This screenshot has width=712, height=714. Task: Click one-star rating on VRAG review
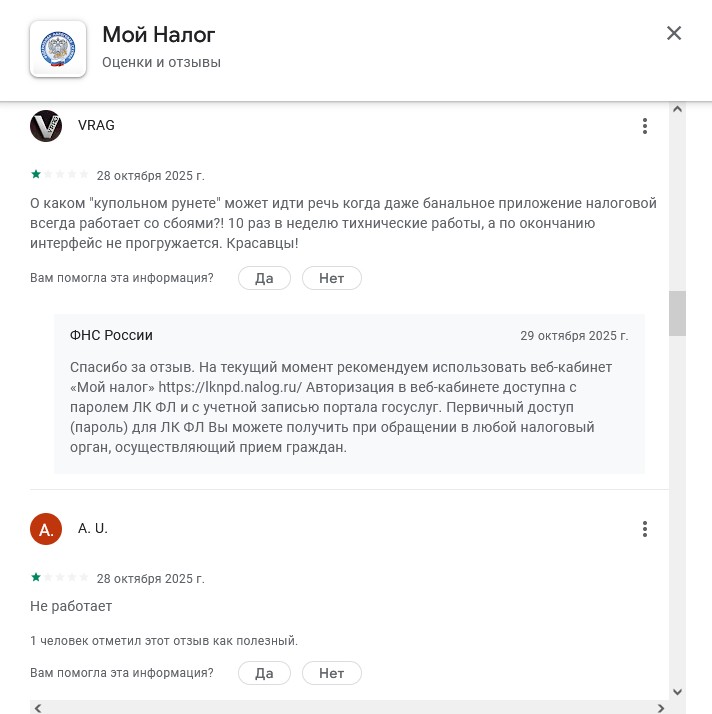pos(36,174)
